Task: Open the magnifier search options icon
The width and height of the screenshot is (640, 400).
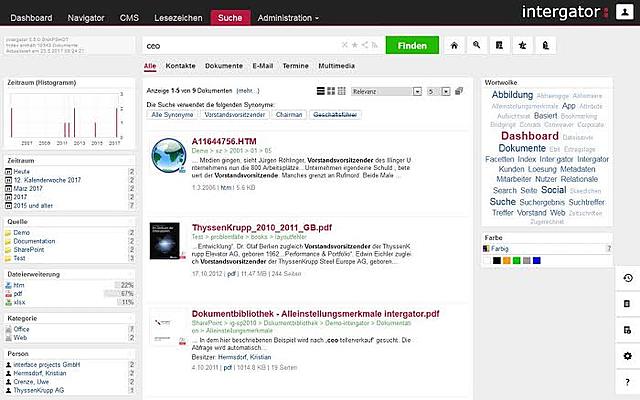Action: click(476, 45)
